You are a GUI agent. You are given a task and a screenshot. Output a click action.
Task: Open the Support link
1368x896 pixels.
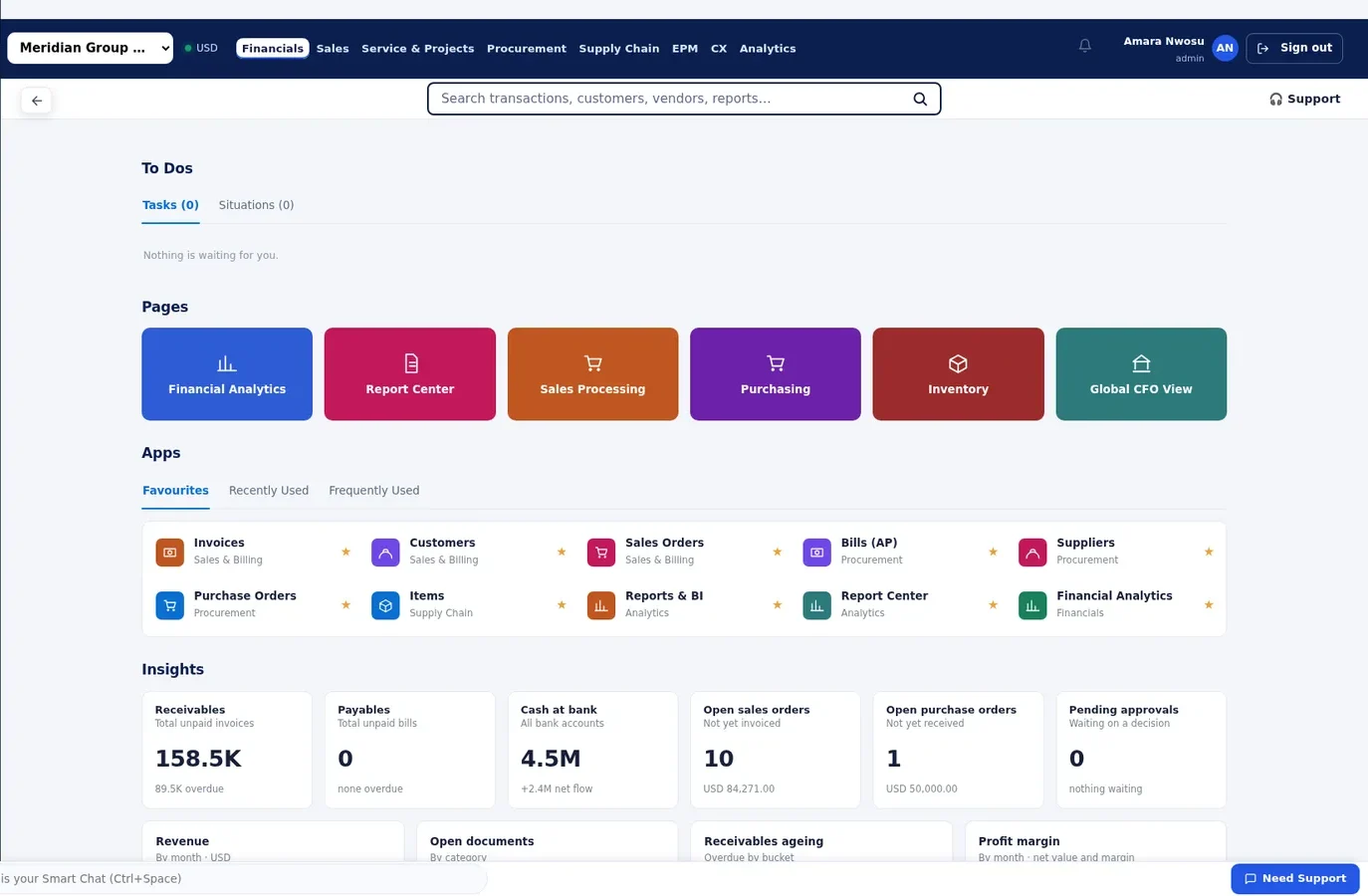pyautogui.click(x=1304, y=99)
